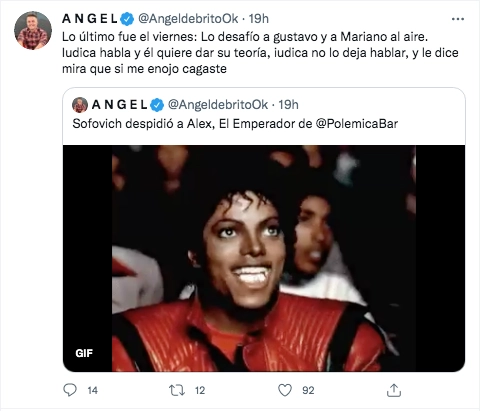Click the retweet arrows icon

pos(177,390)
